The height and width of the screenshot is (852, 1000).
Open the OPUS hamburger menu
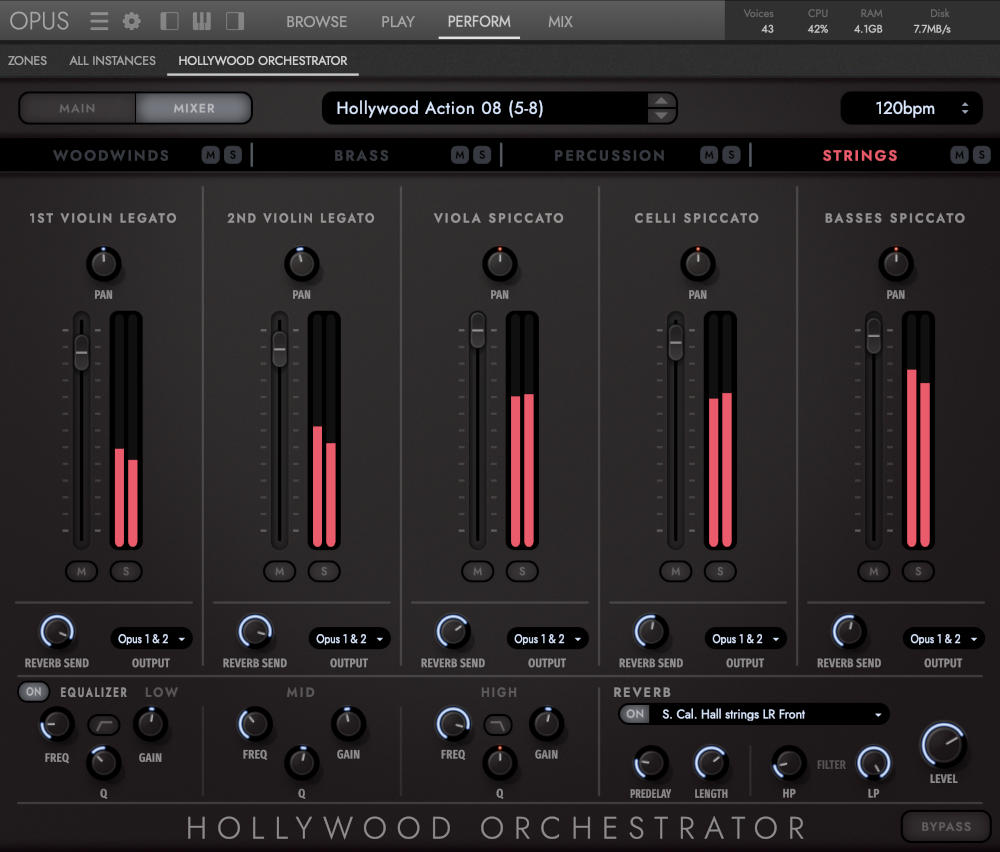point(98,20)
